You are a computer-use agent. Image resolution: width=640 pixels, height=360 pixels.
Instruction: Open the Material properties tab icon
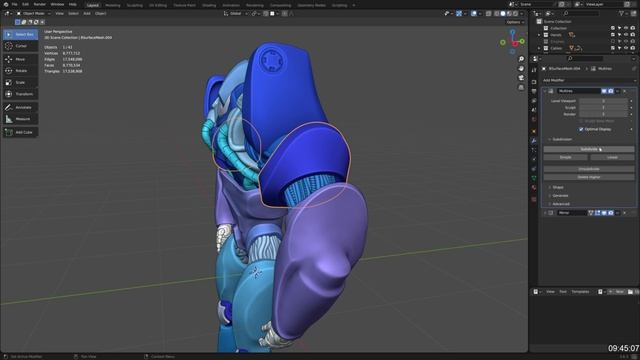[x=534, y=188]
